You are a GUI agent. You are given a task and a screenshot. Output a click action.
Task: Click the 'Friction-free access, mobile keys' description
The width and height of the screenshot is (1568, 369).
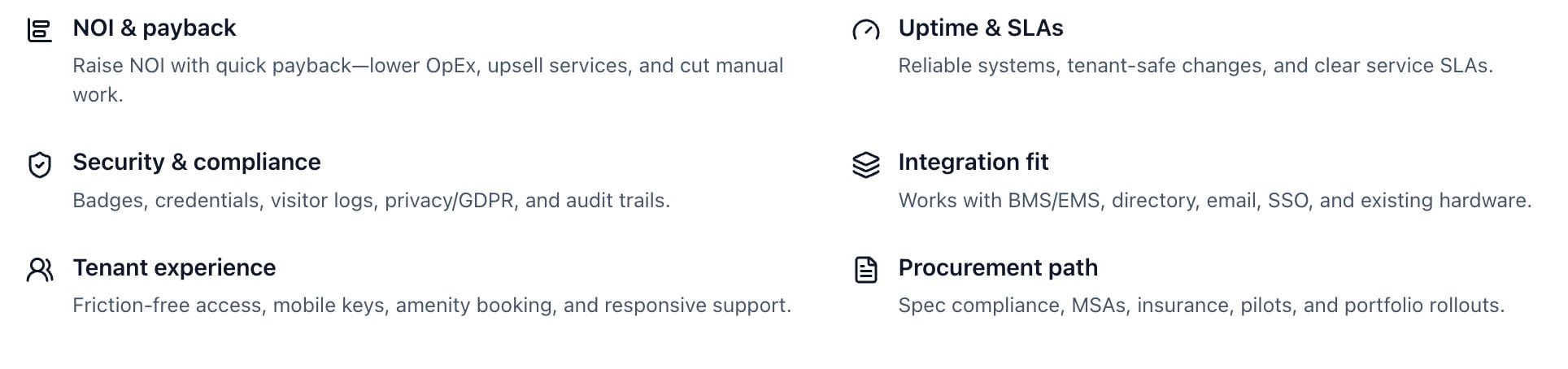point(431,306)
